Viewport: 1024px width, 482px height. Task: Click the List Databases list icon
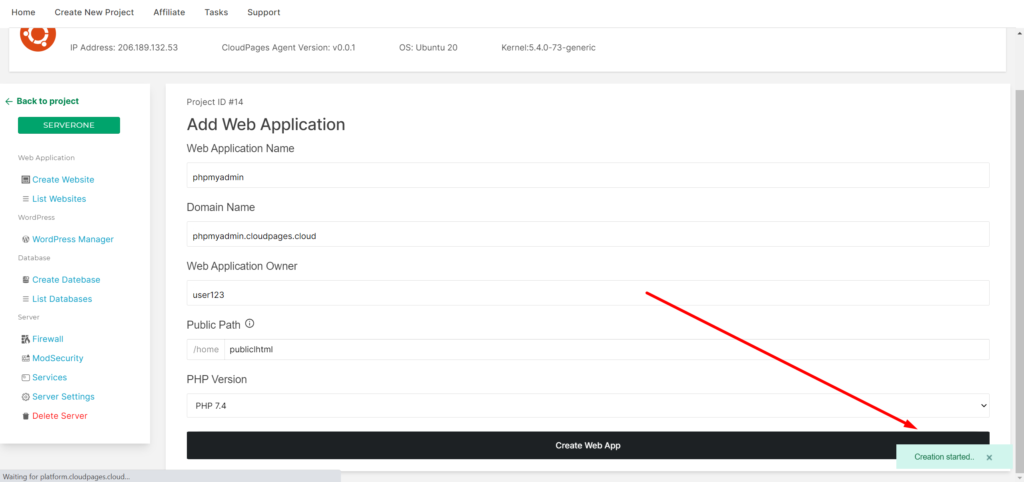25,299
